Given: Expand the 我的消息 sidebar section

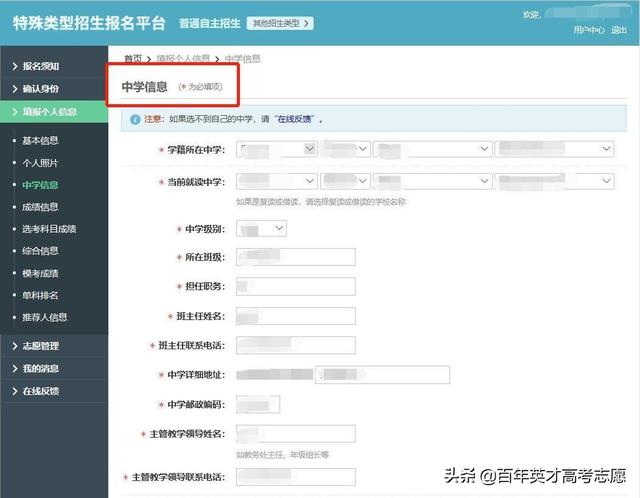Looking at the screenshot, I should tap(54, 369).
